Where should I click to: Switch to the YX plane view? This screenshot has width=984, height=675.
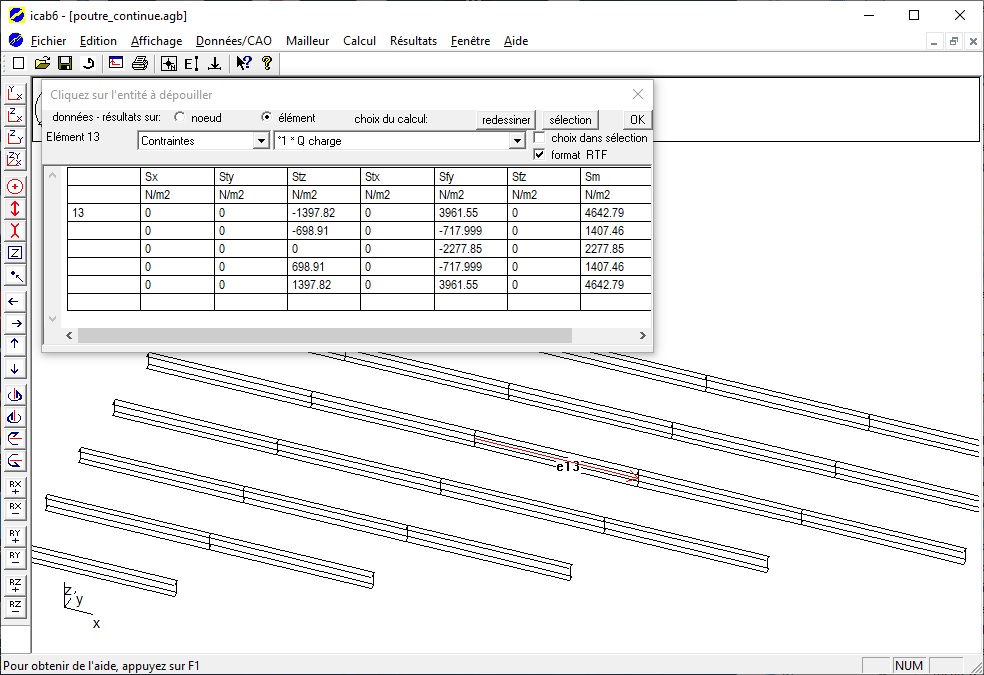click(15, 94)
